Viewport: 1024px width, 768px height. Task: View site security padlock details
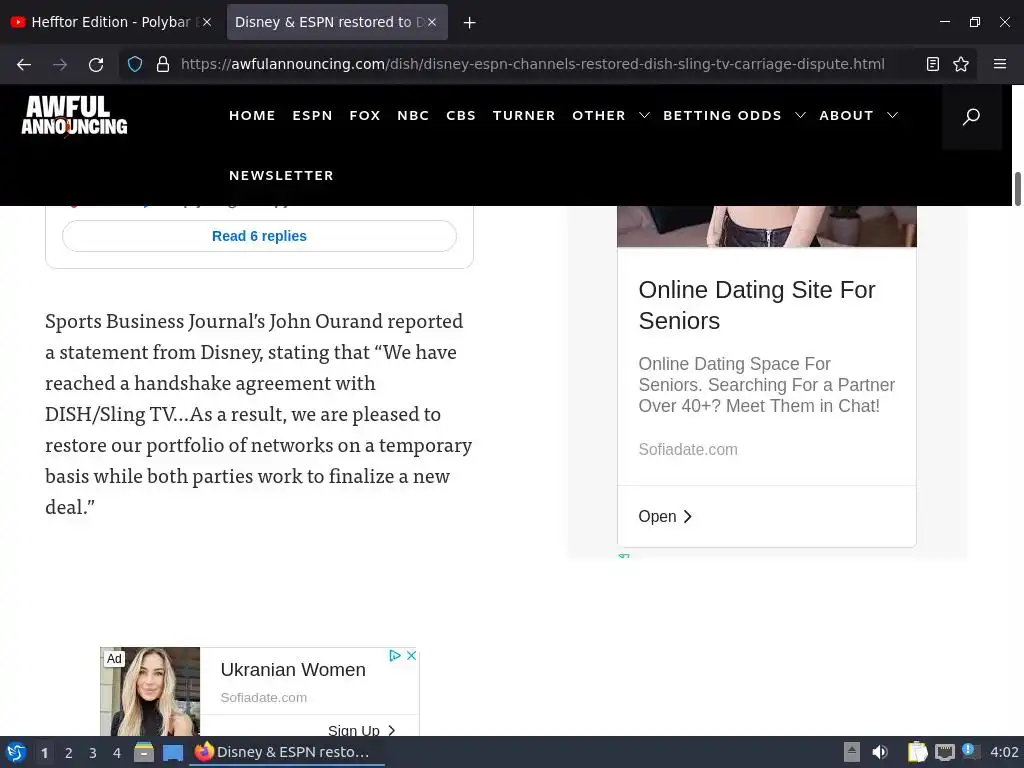tap(163, 64)
